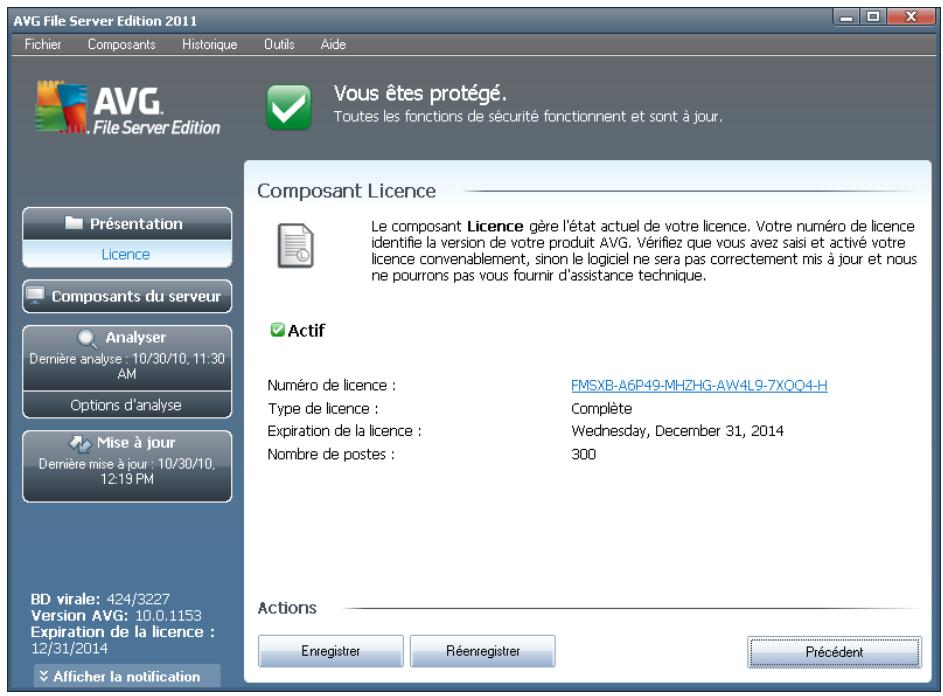
Task: Click 'BD virale: 424/3227' text
Action: (x=100, y=599)
